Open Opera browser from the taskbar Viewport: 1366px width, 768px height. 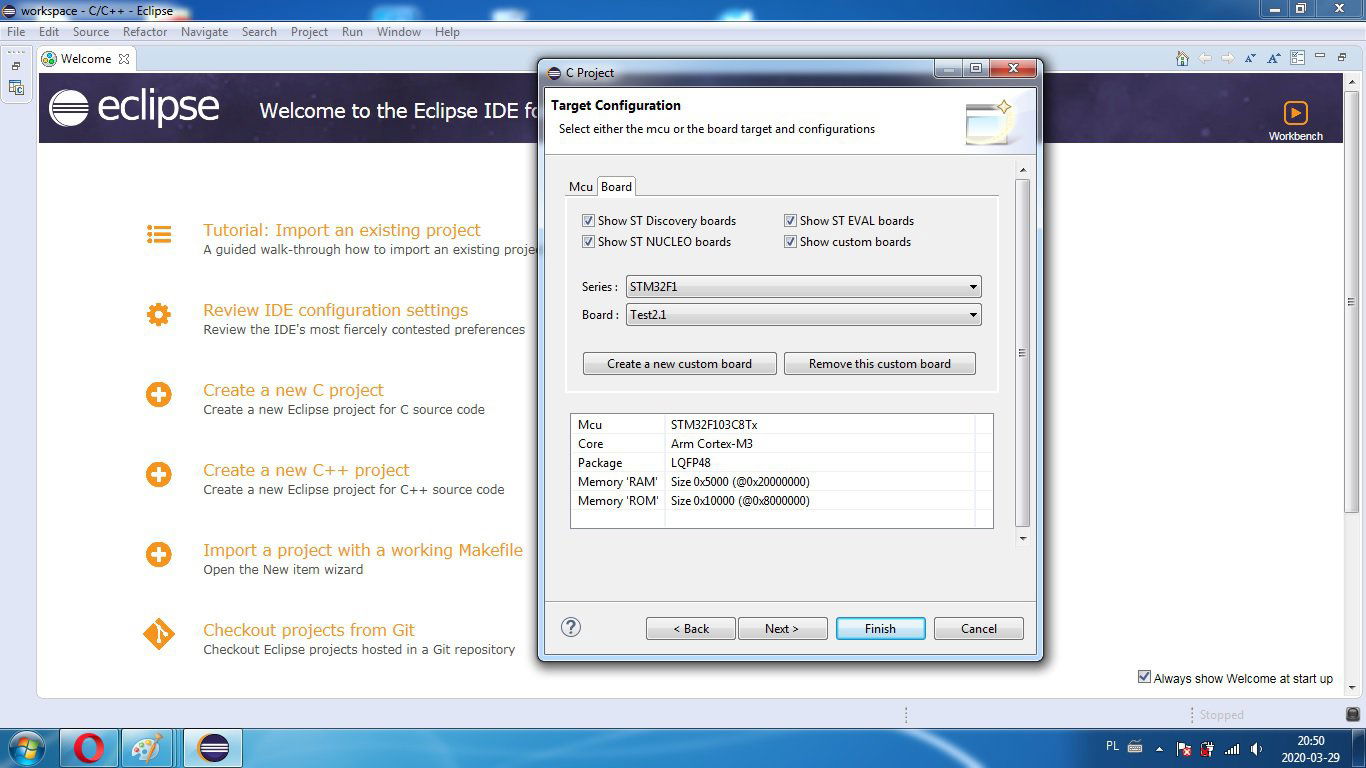pos(89,748)
